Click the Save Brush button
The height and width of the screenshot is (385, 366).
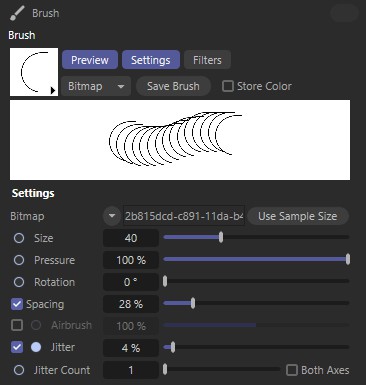pos(173,86)
